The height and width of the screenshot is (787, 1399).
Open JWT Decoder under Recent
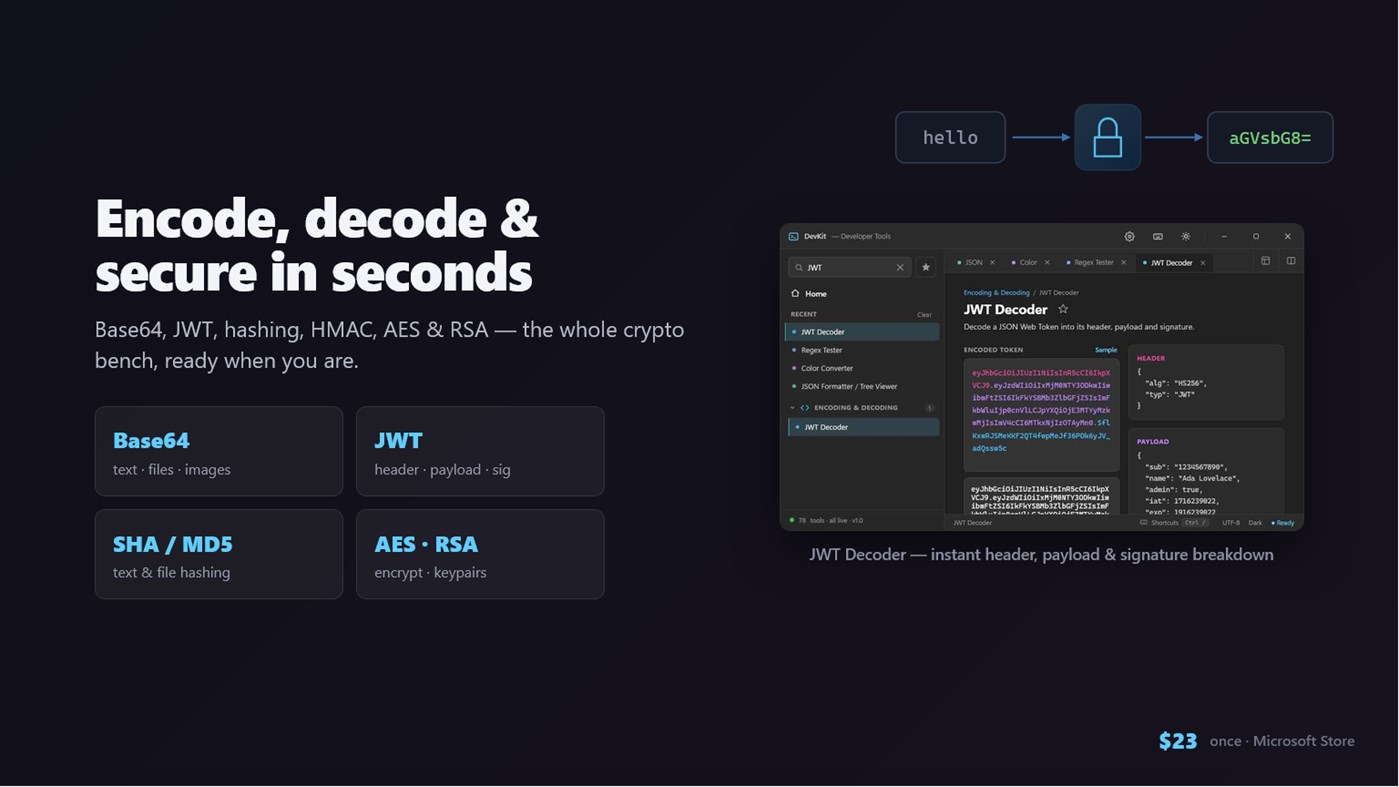click(x=862, y=332)
